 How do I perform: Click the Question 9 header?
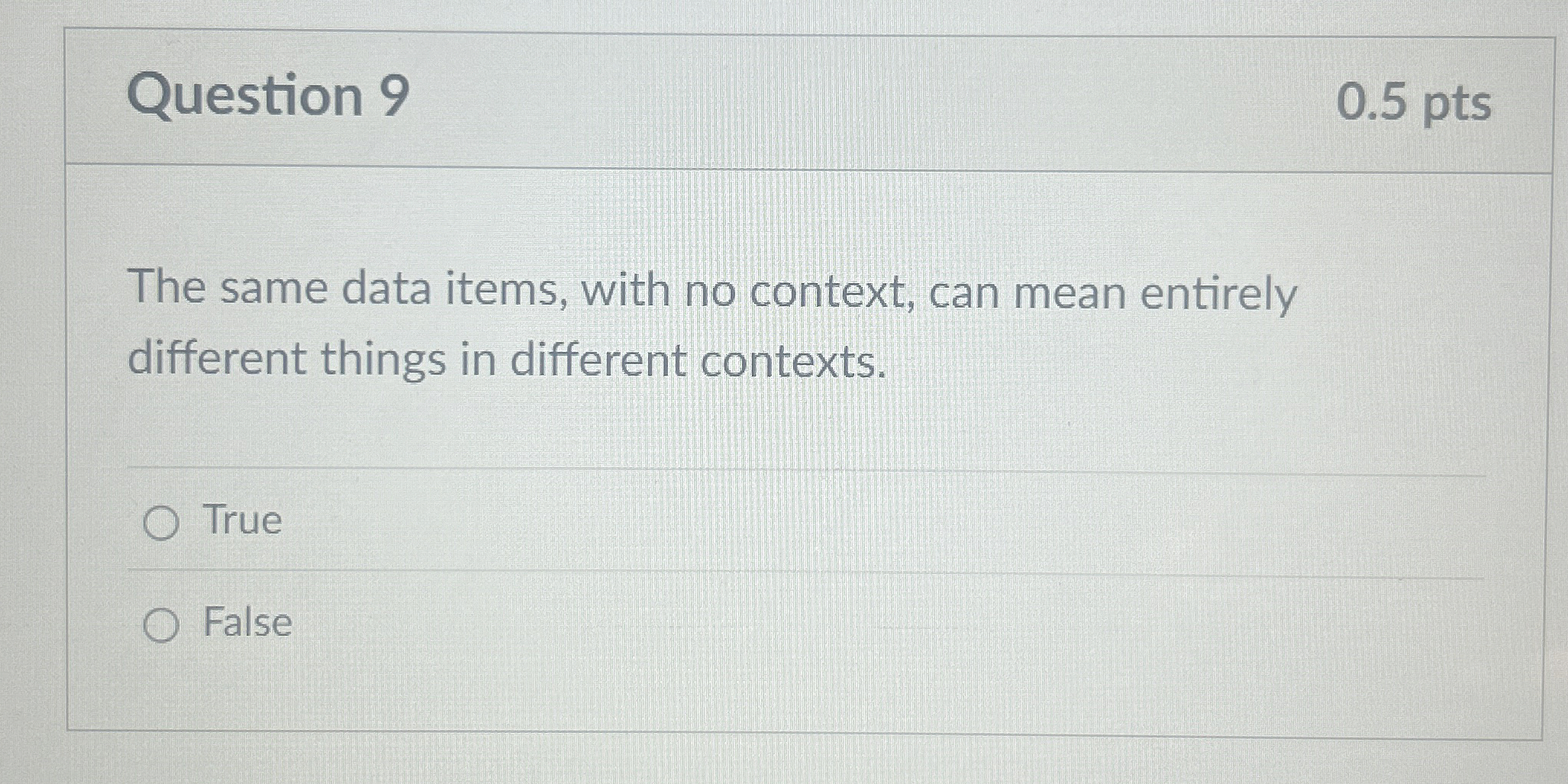pos(273,95)
